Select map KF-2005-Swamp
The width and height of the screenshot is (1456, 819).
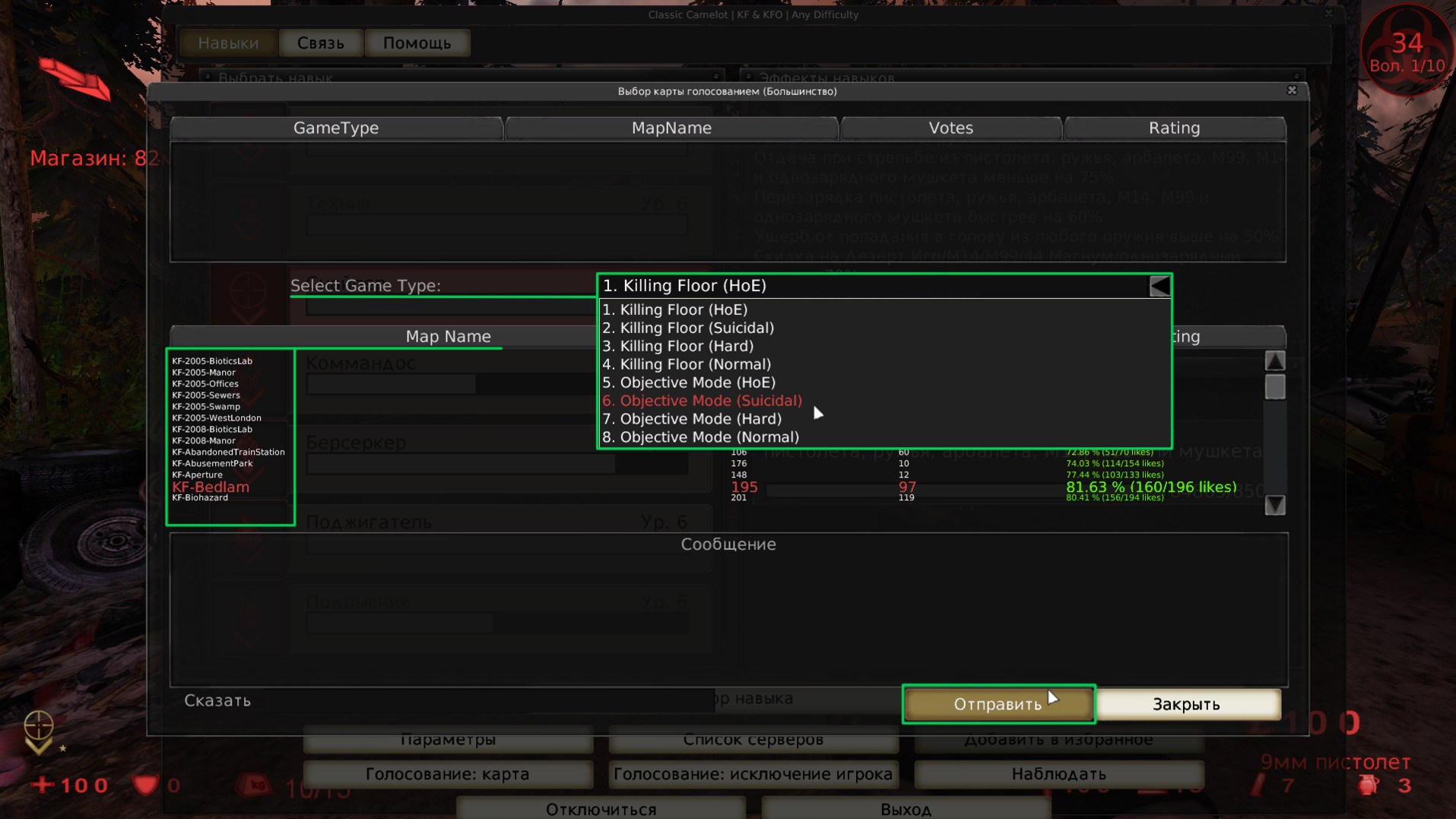[206, 407]
